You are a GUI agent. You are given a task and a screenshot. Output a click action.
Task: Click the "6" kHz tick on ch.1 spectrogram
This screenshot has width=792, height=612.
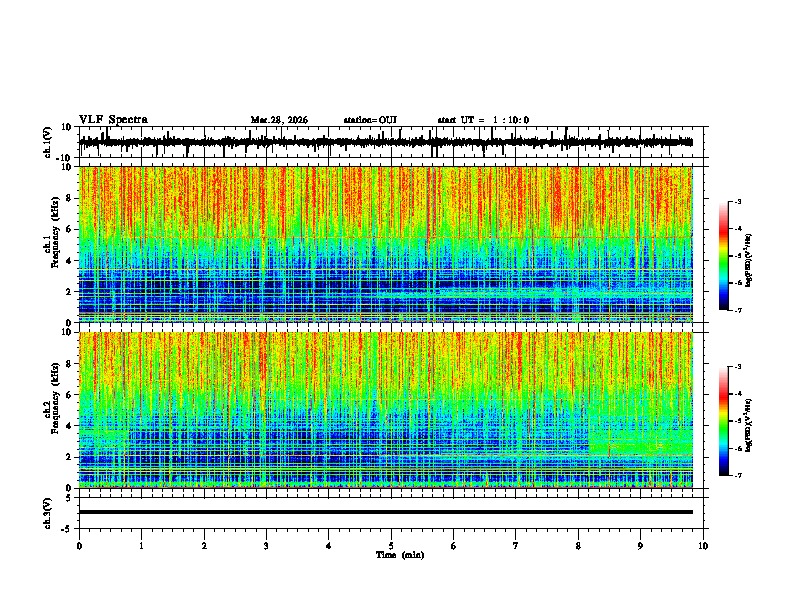point(69,229)
